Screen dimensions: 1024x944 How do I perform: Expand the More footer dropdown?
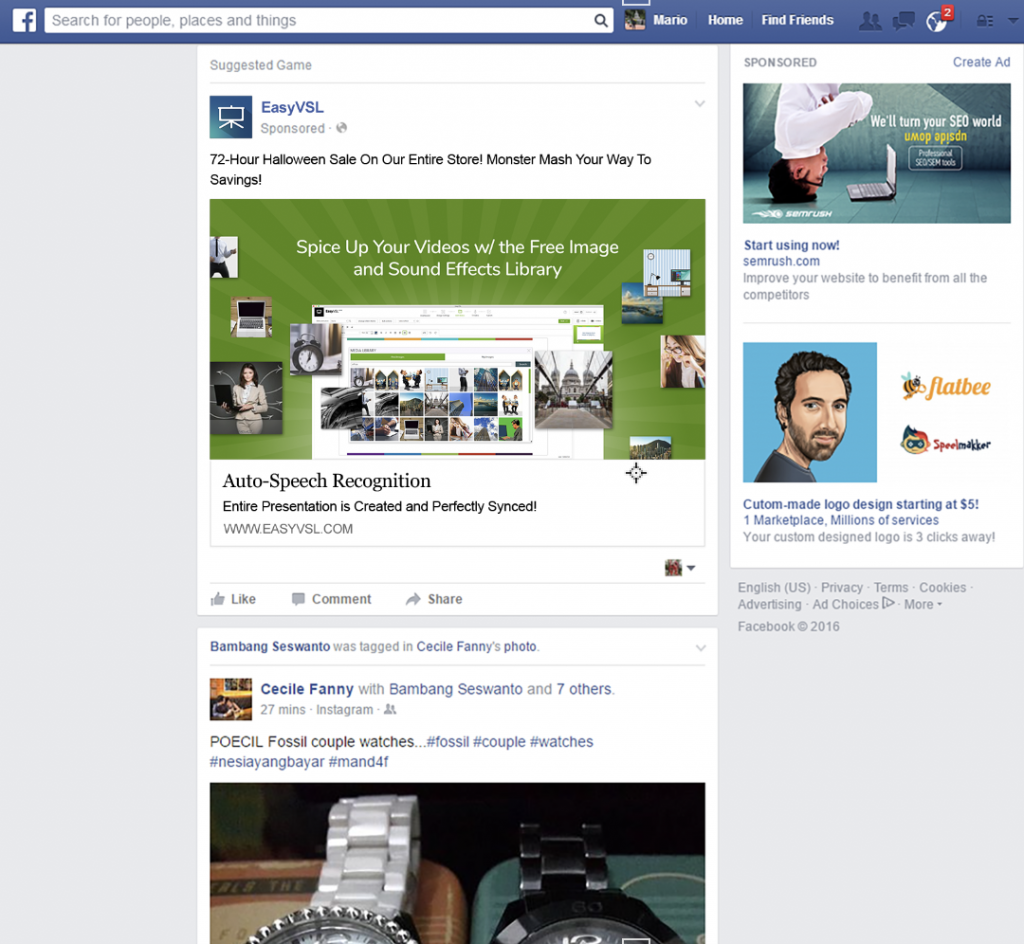(x=923, y=605)
